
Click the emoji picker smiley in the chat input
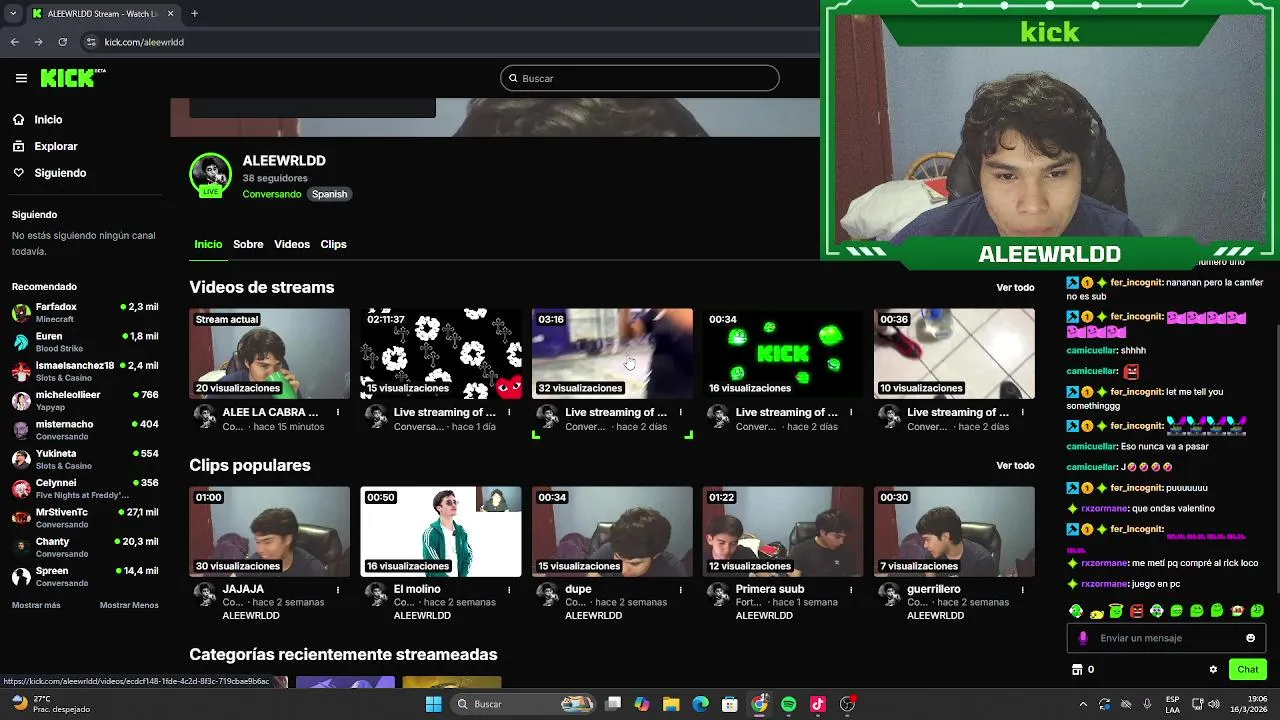click(1250, 638)
